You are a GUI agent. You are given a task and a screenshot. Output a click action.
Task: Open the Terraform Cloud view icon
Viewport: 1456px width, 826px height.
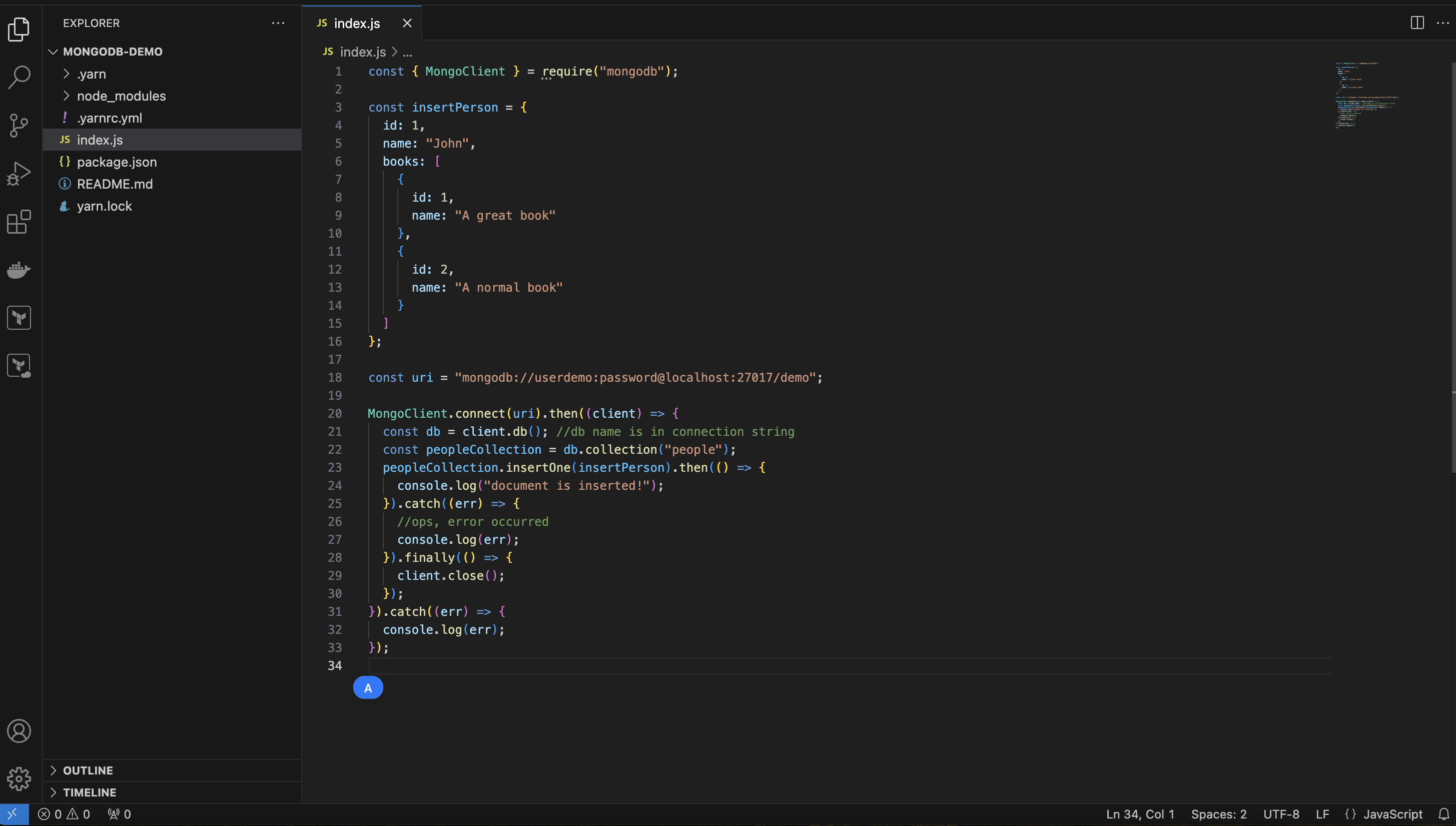19,366
